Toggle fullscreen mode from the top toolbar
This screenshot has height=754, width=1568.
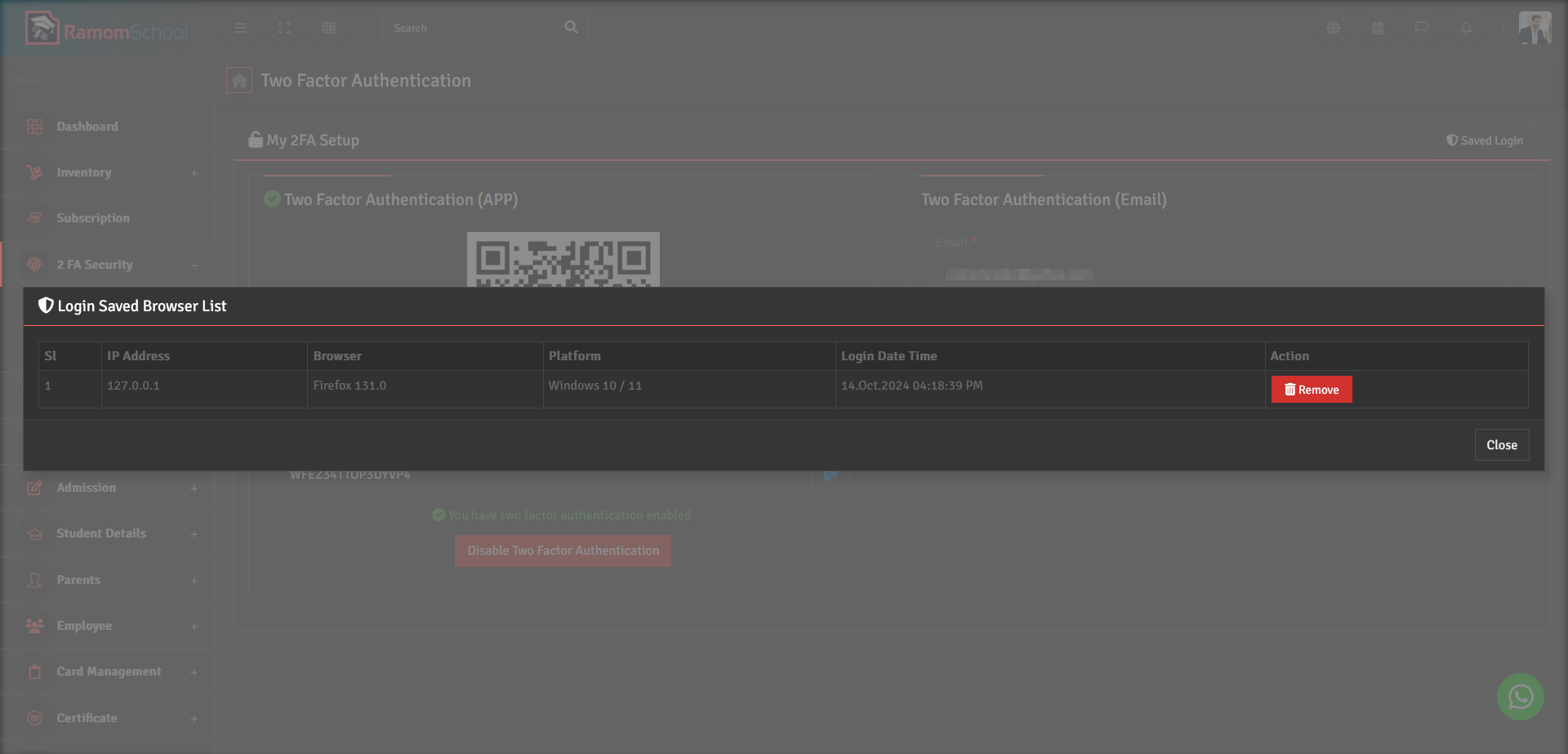[x=284, y=28]
